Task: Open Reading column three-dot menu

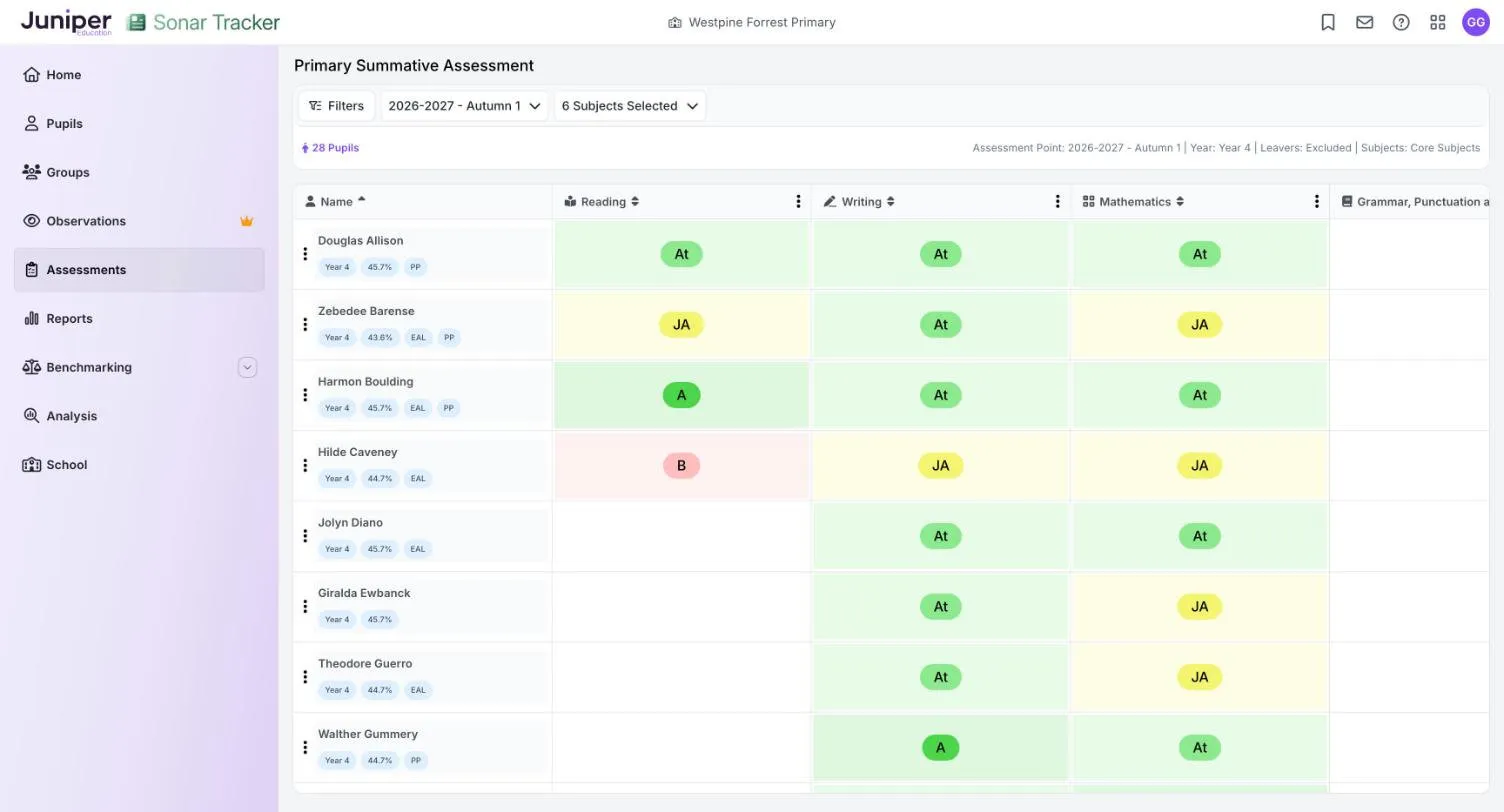Action: point(798,202)
